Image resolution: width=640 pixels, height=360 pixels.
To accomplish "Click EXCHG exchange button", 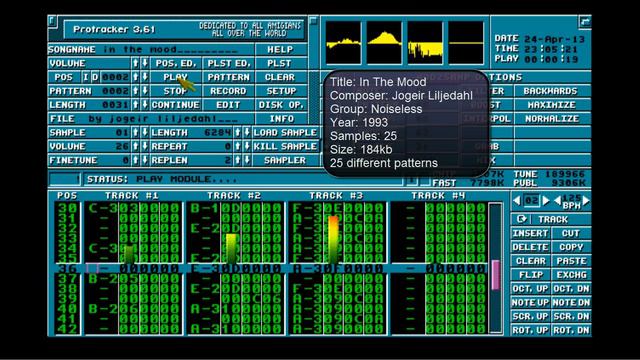I will (x=571, y=275).
